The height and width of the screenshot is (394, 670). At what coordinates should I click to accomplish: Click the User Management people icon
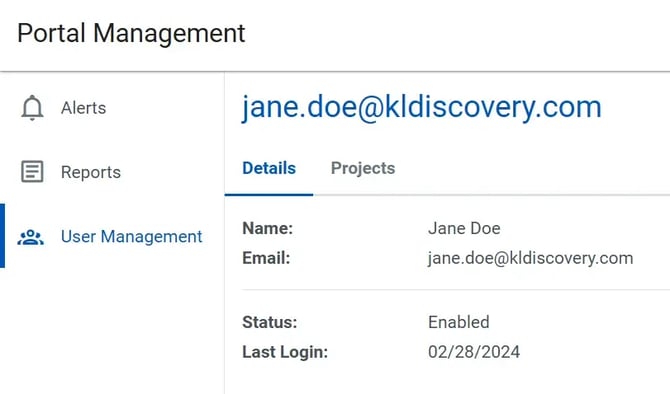(30, 237)
